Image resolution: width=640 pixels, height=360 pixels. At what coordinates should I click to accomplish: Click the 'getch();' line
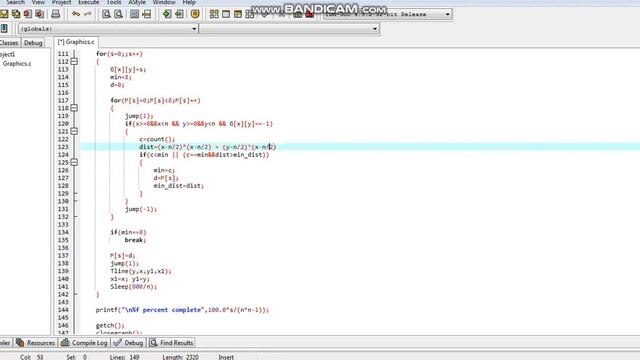click(110, 325)
